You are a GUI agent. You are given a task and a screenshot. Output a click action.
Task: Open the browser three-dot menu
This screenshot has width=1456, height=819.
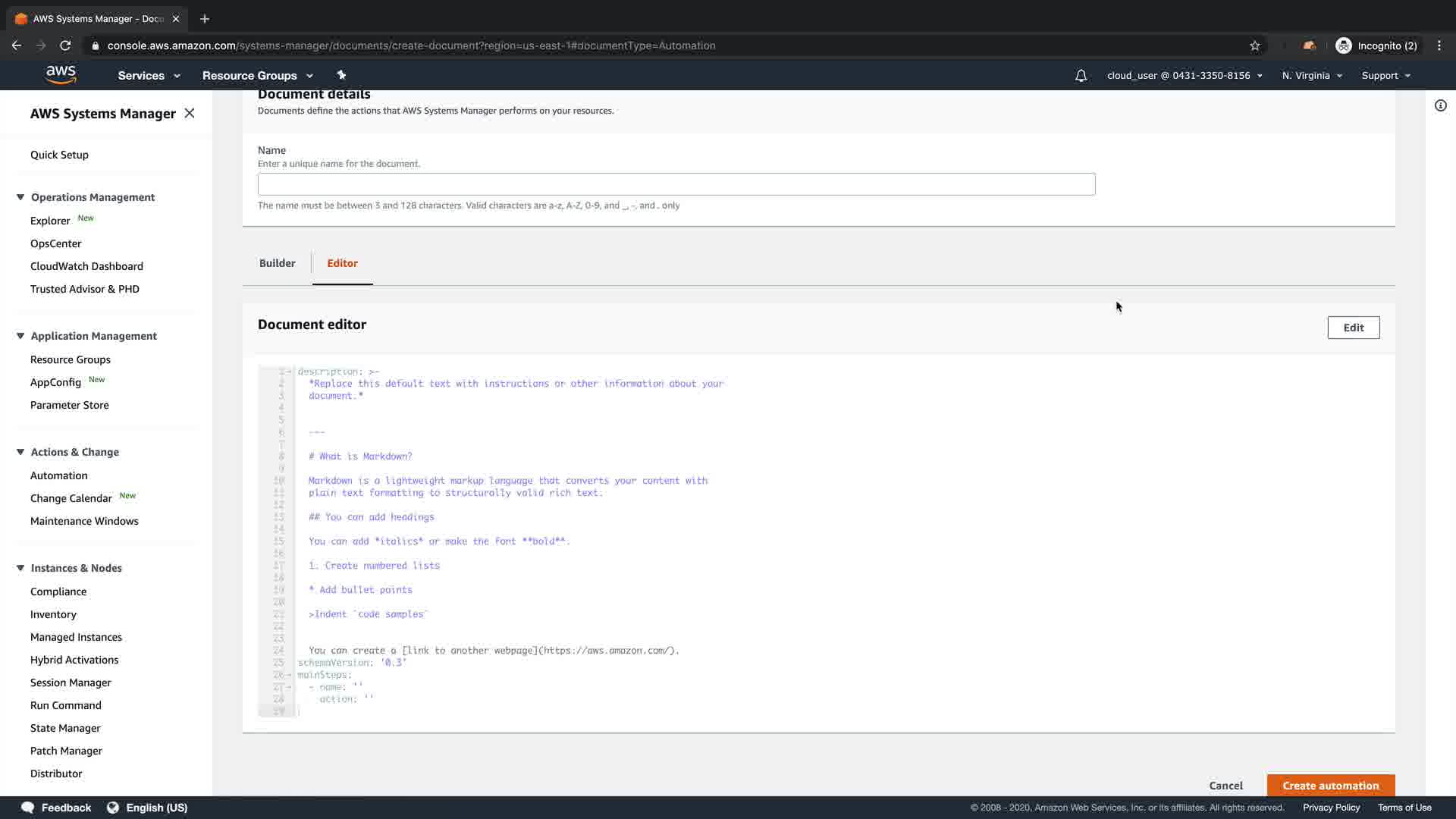coord(1439,45)
